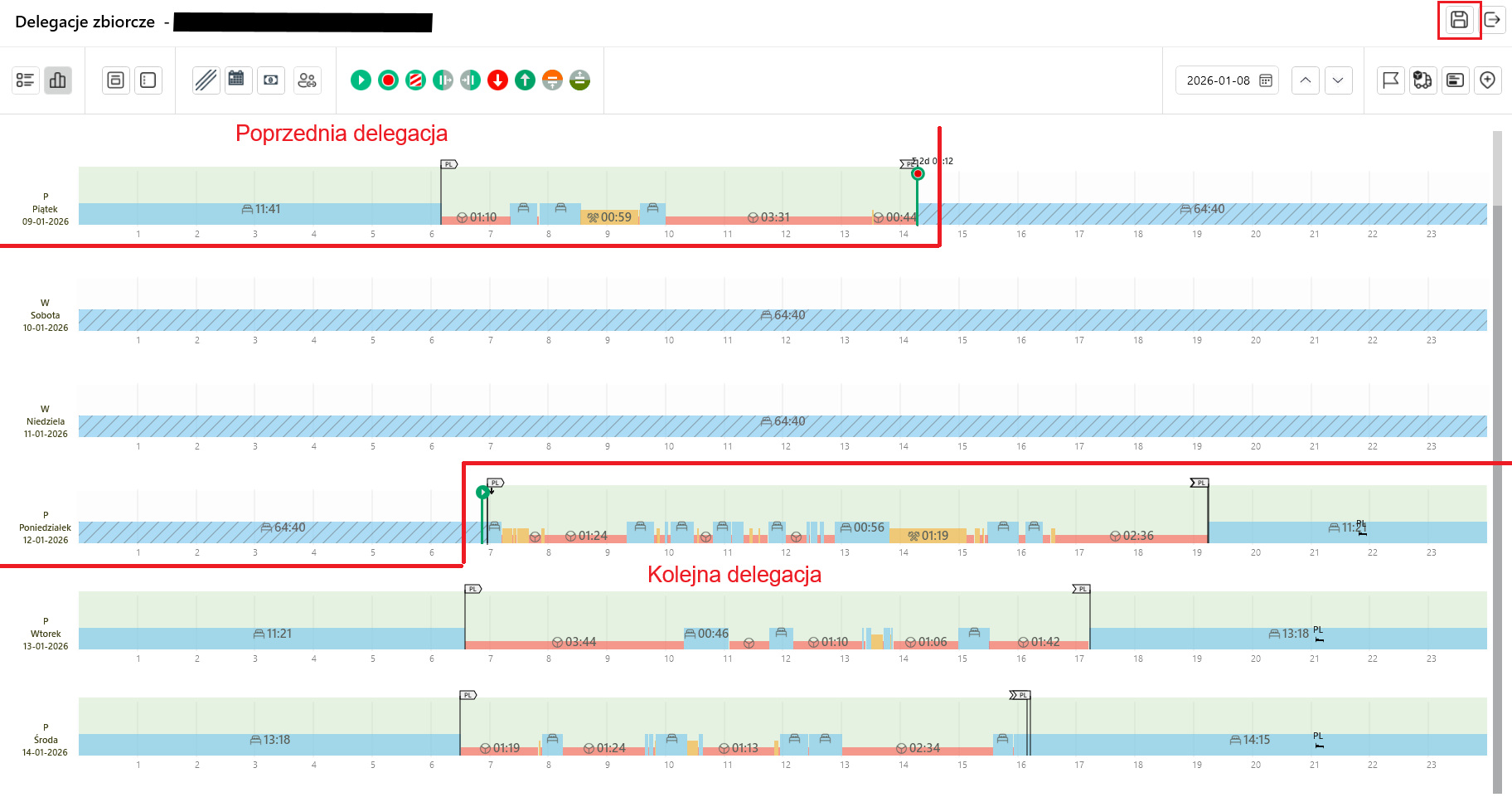The image size is (1512, 802).
Task: Click the add location pin icon
Action: click(x=1487, y=80)
